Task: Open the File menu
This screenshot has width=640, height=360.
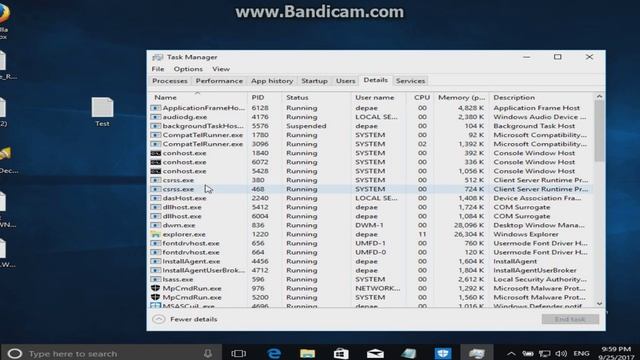Action: click(x=158, y=69)
